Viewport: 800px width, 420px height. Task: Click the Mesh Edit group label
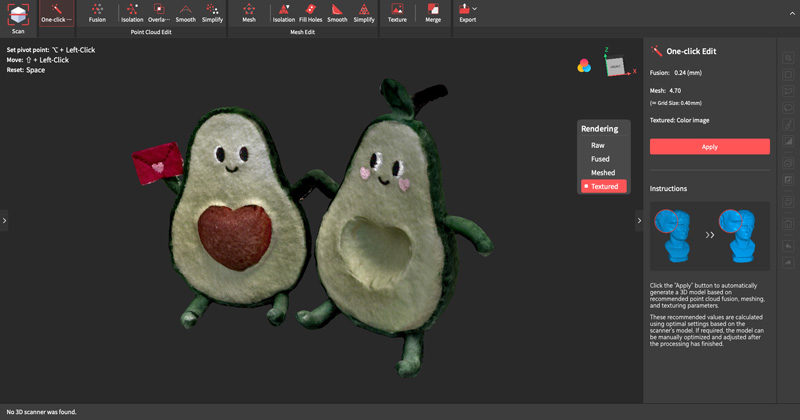pyautogui.click(x=303, y=32)
